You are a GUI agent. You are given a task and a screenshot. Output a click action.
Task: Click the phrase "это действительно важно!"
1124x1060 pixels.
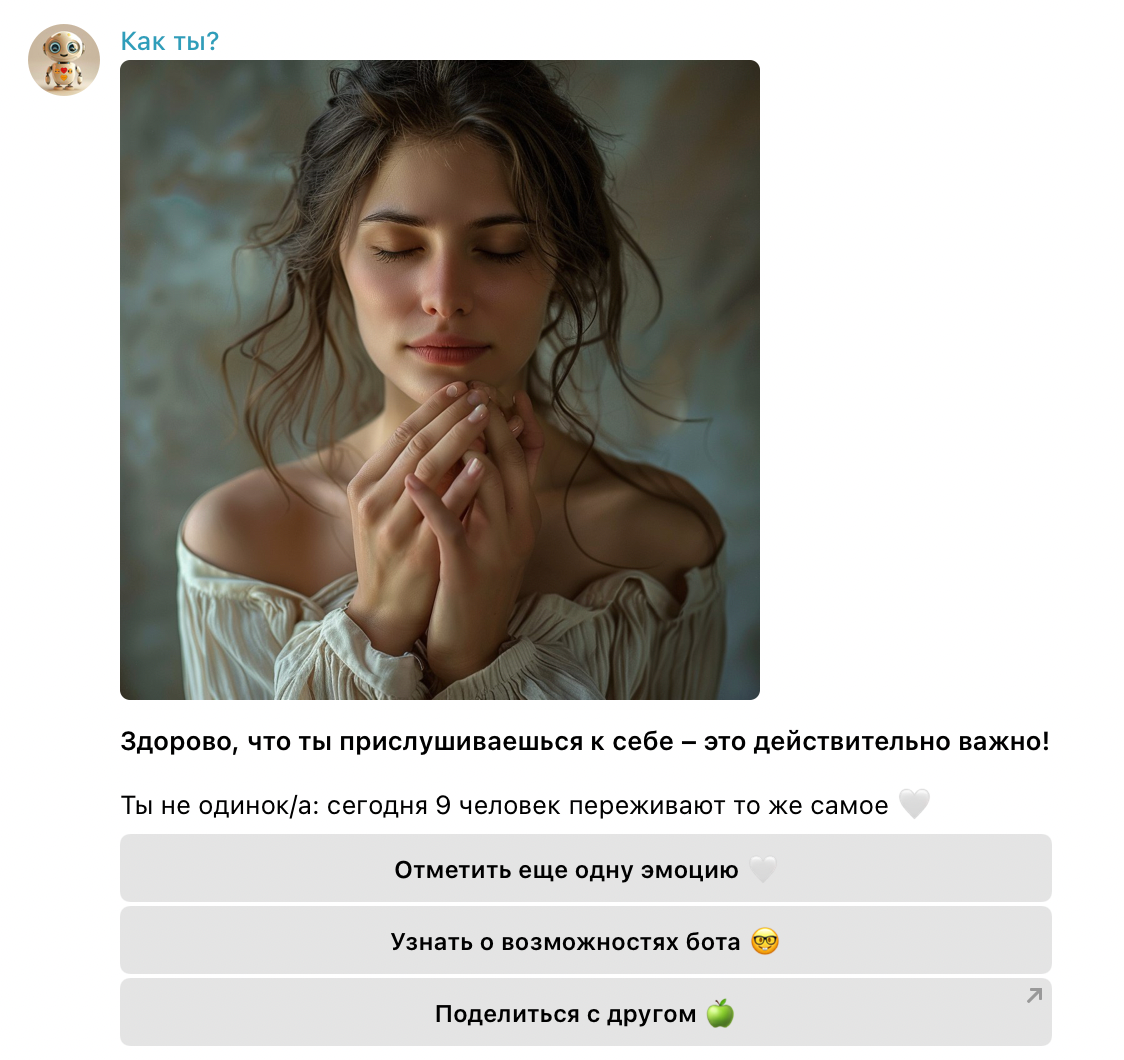pos(877,742)
